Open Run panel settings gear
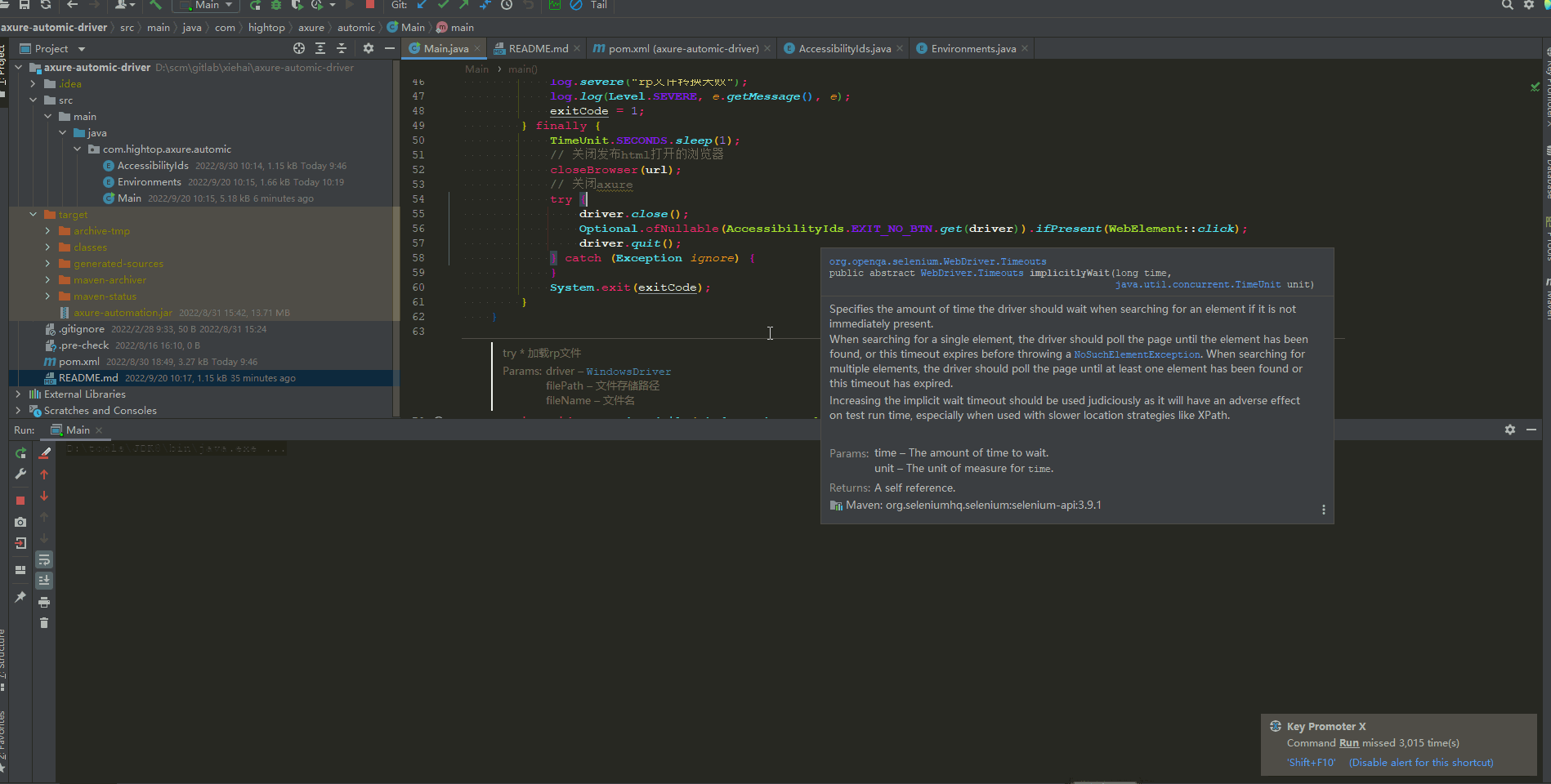The height and width of the screenshot is (784, 1551). tap(1510, 430)
